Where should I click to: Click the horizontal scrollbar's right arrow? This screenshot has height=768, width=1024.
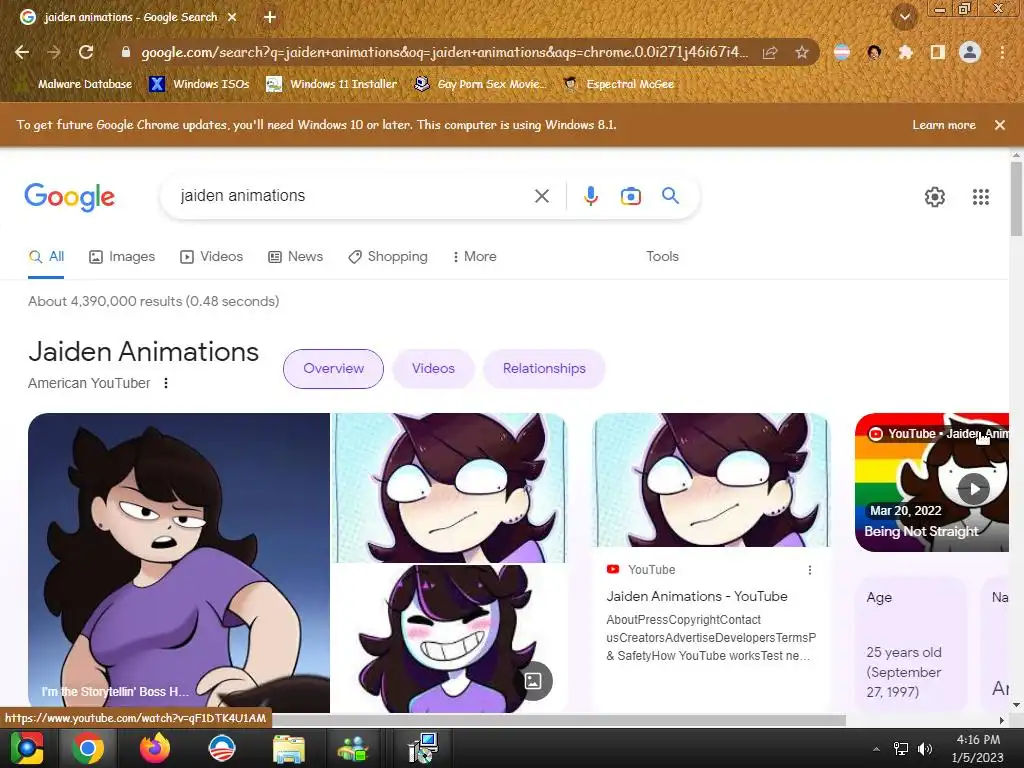click(x=1001, y=720)
